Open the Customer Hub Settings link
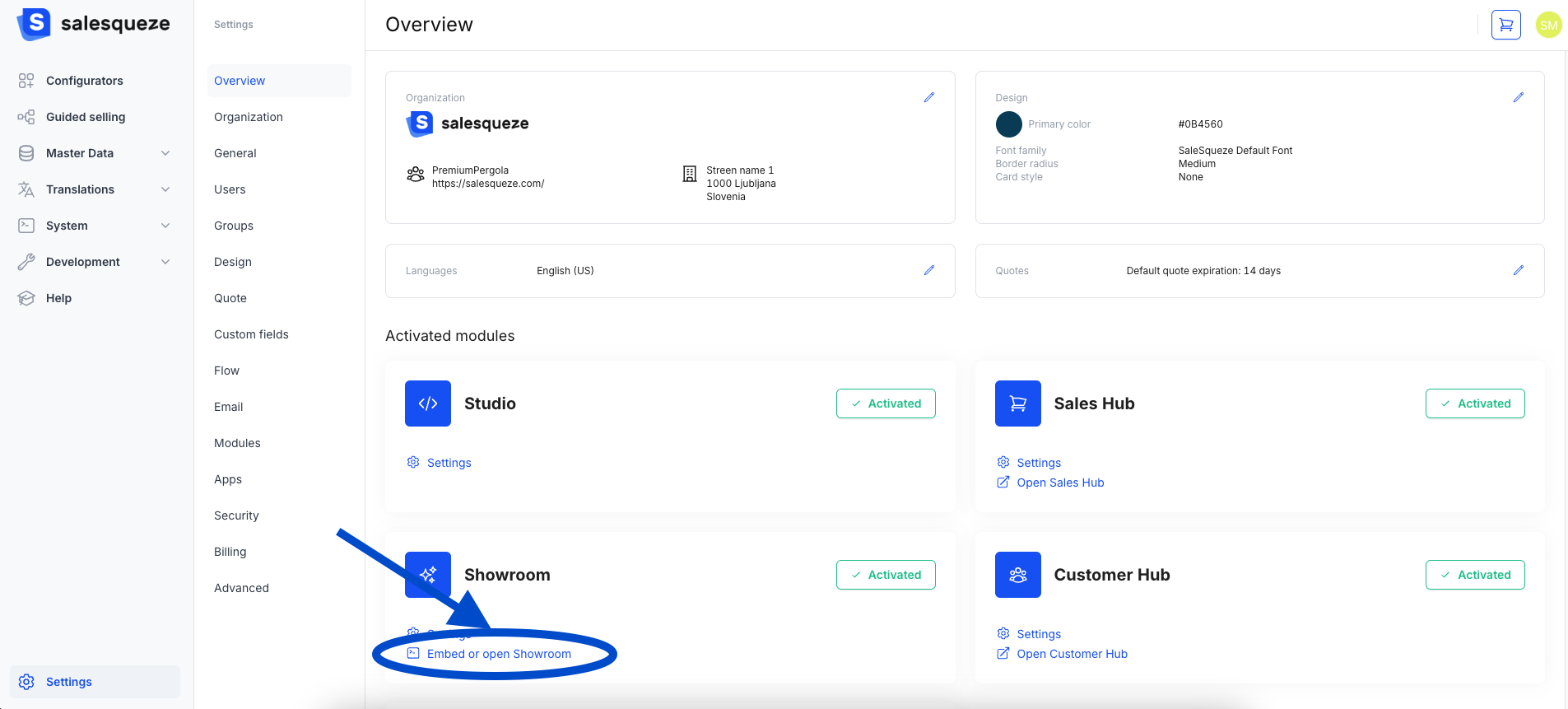 1039,634
